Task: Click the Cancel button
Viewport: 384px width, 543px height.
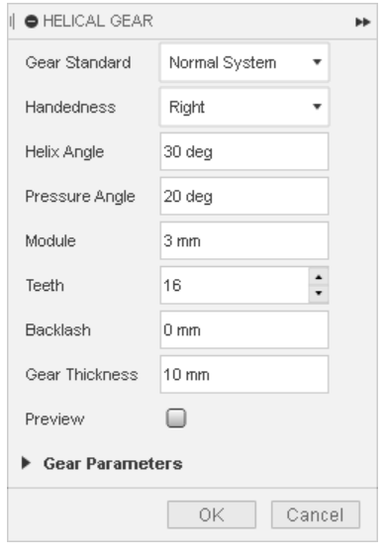Action: point(315,515)
